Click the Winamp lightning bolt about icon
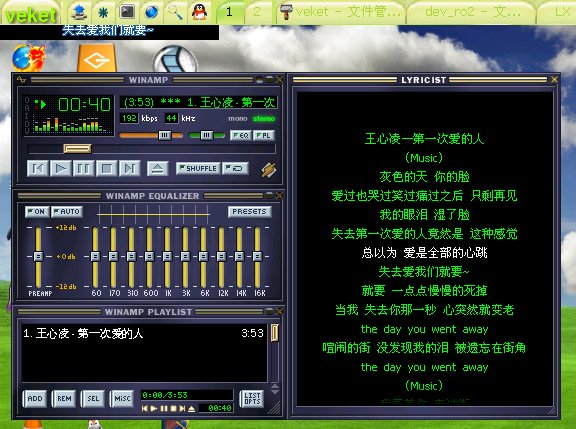 point(269,170)
